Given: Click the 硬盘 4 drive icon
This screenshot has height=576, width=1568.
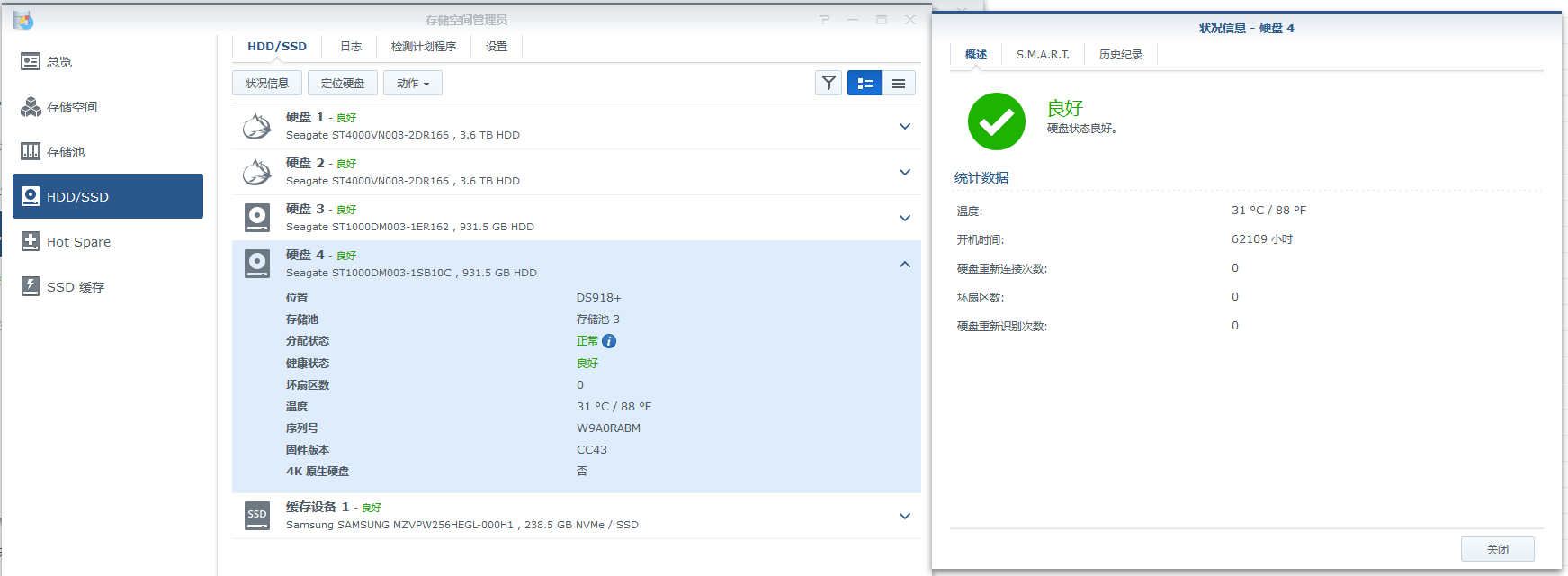Looking at the screenshot, I should 257,264.
